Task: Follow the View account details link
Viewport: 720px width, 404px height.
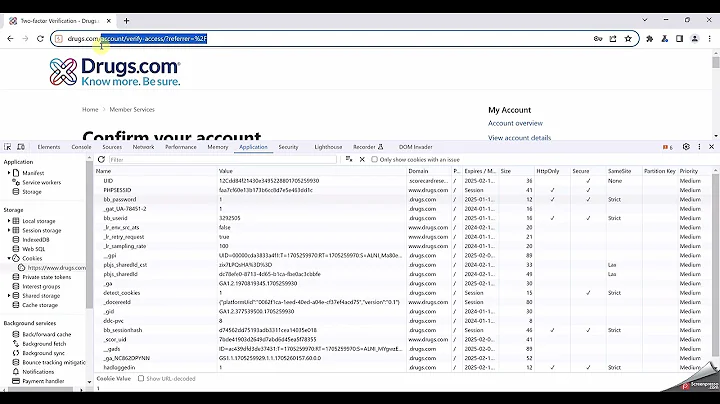Action: (519, 137)
